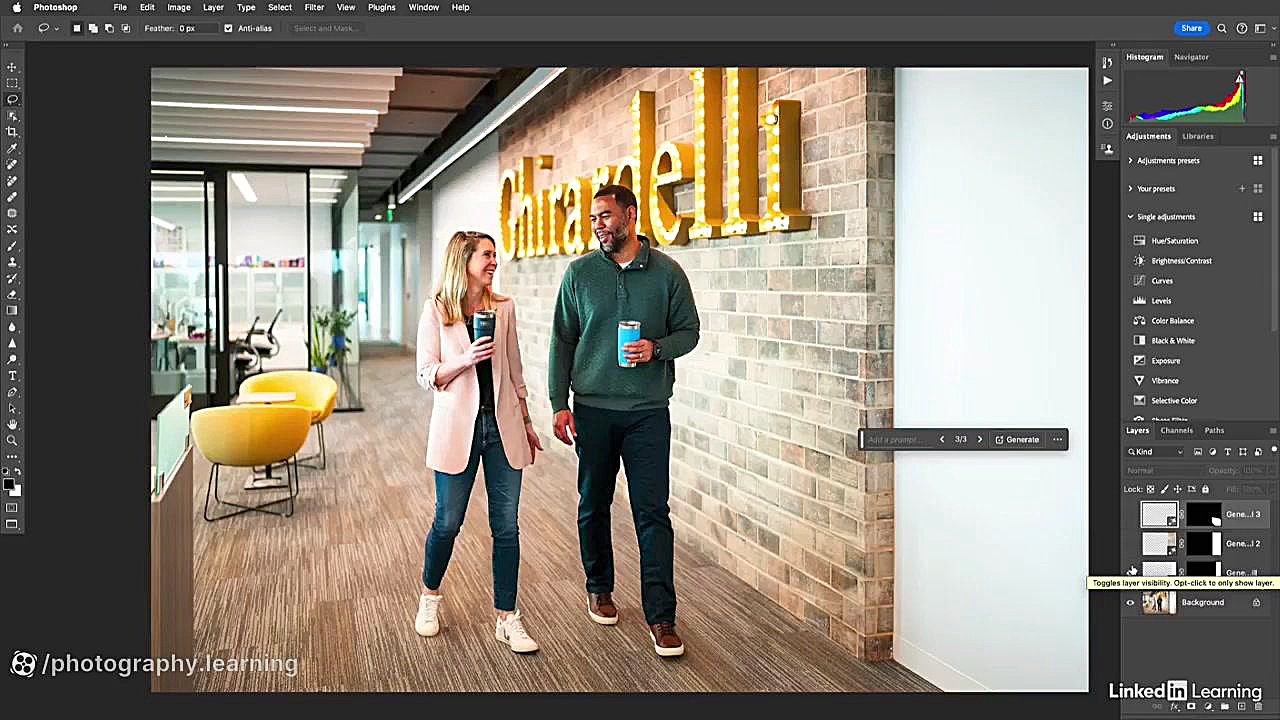Select the Eyedropper tool

pyautogui.click(x=12, y=148)
